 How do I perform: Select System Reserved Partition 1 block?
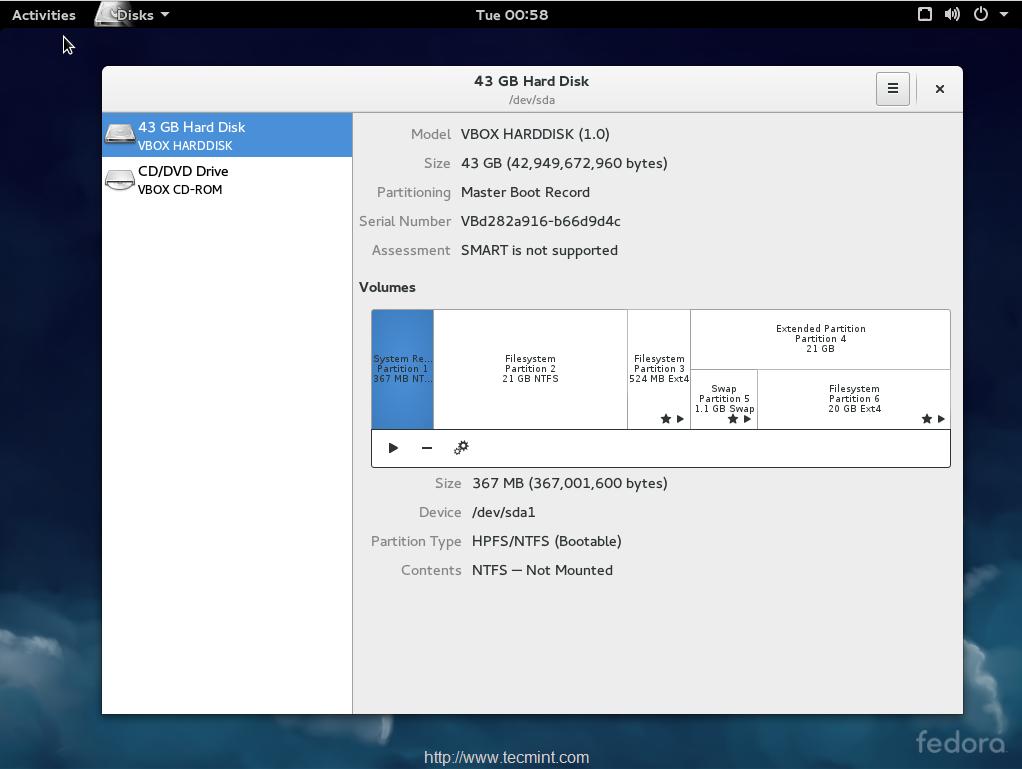click(402, 368)
